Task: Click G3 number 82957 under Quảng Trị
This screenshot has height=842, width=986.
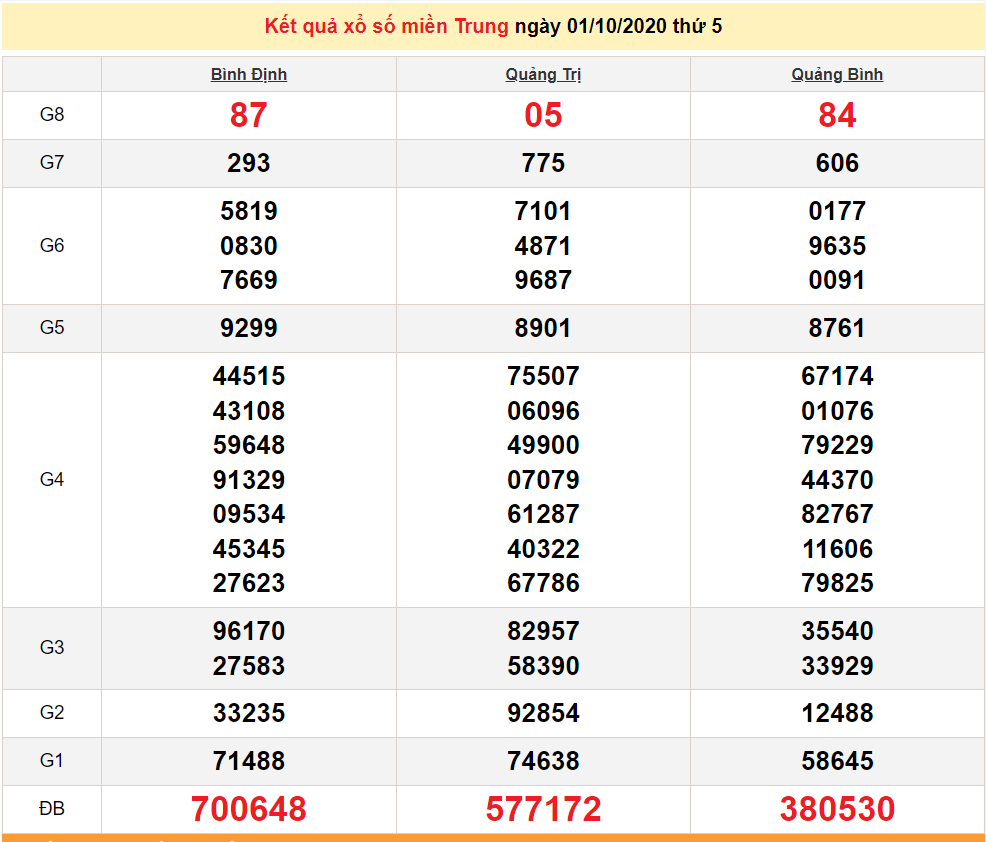Action: point(542,631)
